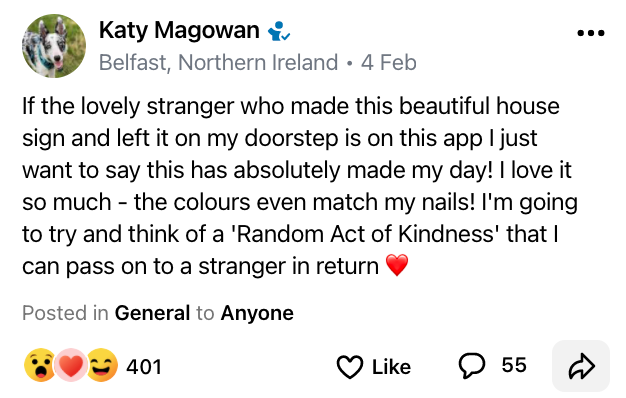Click the Anyone audience link
Image resolution: width=626 pixels, height=398 pixels.
pos(257,313)
